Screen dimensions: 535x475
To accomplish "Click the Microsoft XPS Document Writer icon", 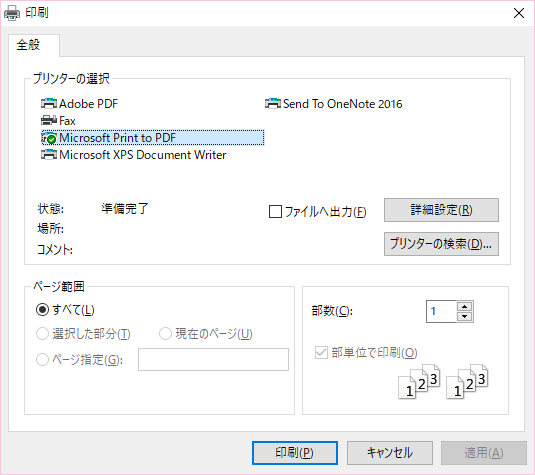I will [x=49, y=155].
